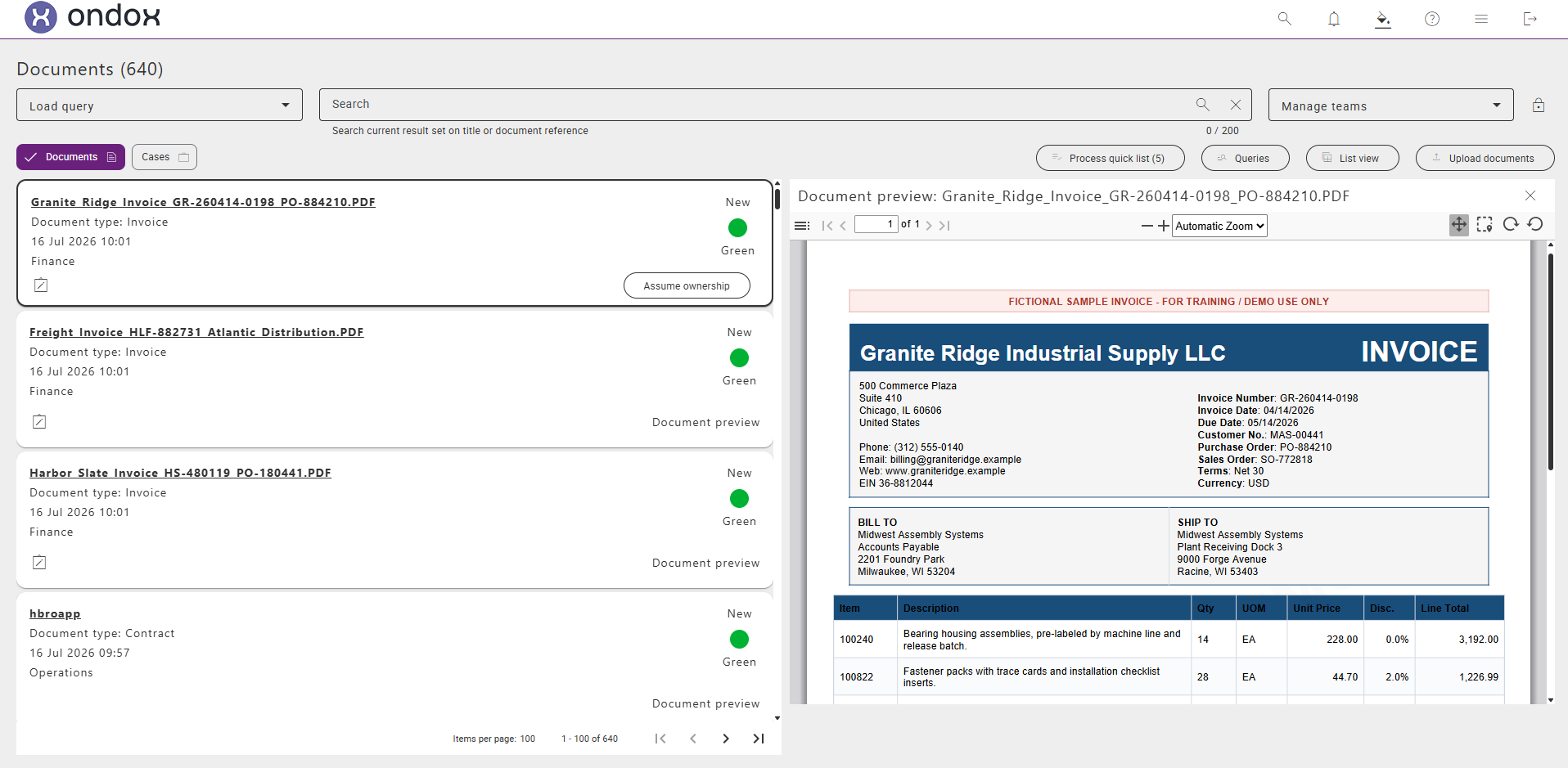Click green status dot on Freight Invoice card

point(739,357)
